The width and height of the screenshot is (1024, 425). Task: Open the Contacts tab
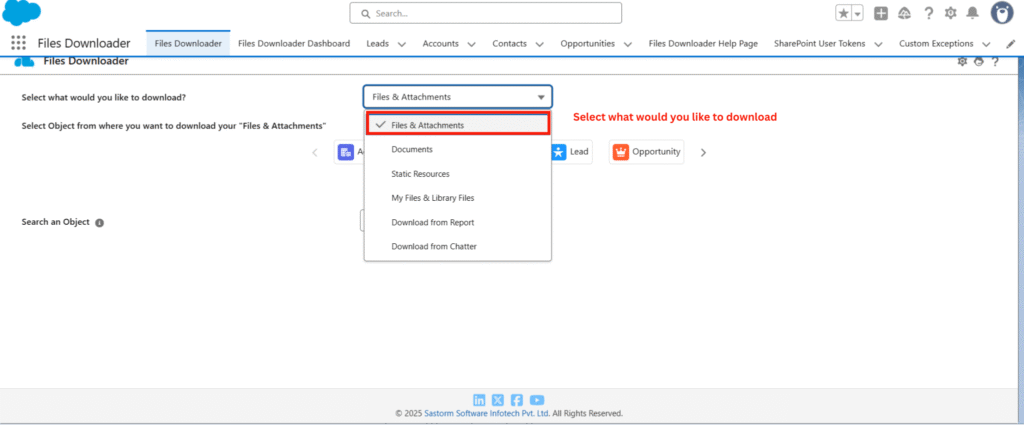[x=509, y=44]
